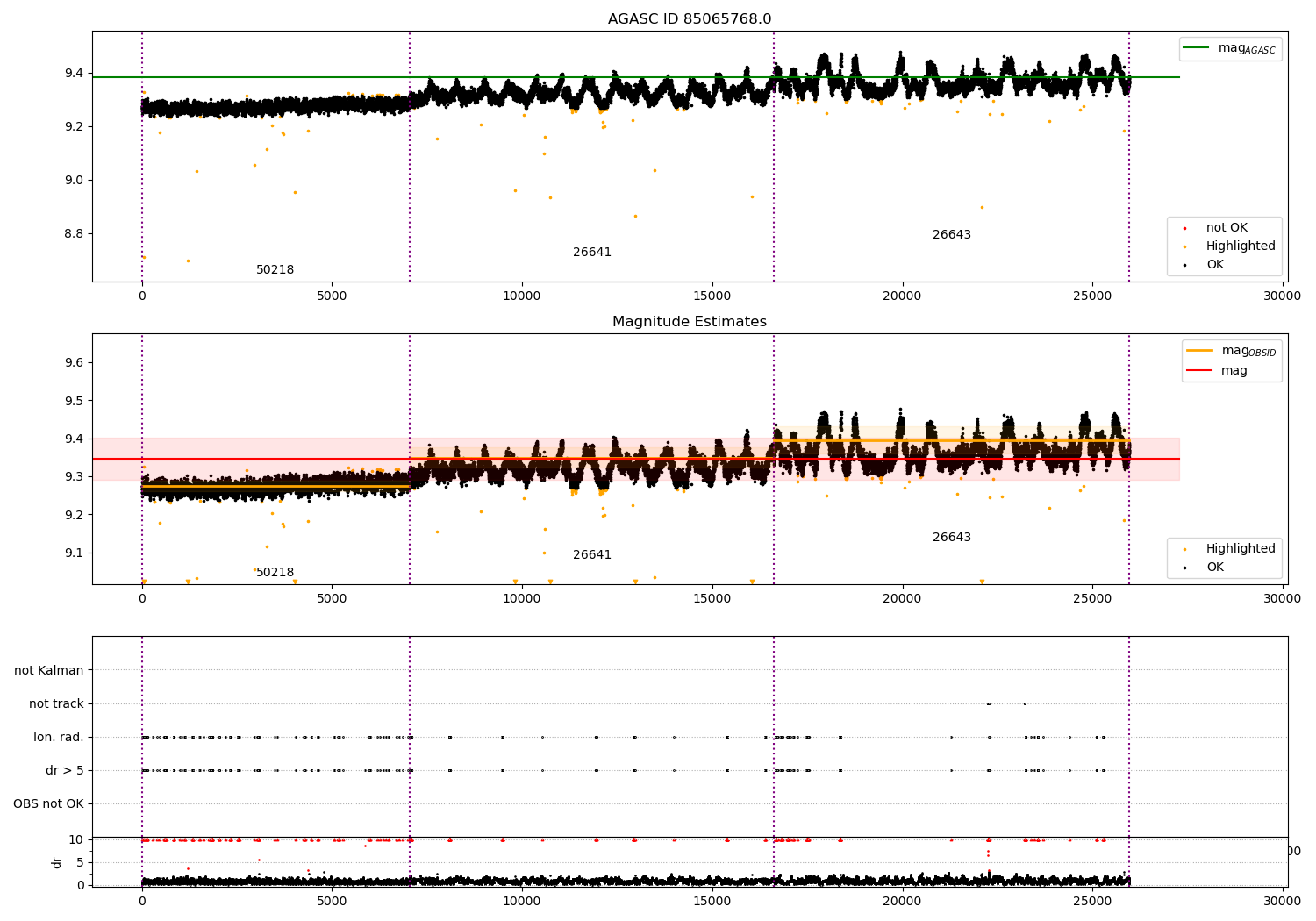The height and width of the screenshot is (921, 1316).
Task: Select 'OK' in the Magnitude Estimates legend
Action: (x=1215, y=568)
